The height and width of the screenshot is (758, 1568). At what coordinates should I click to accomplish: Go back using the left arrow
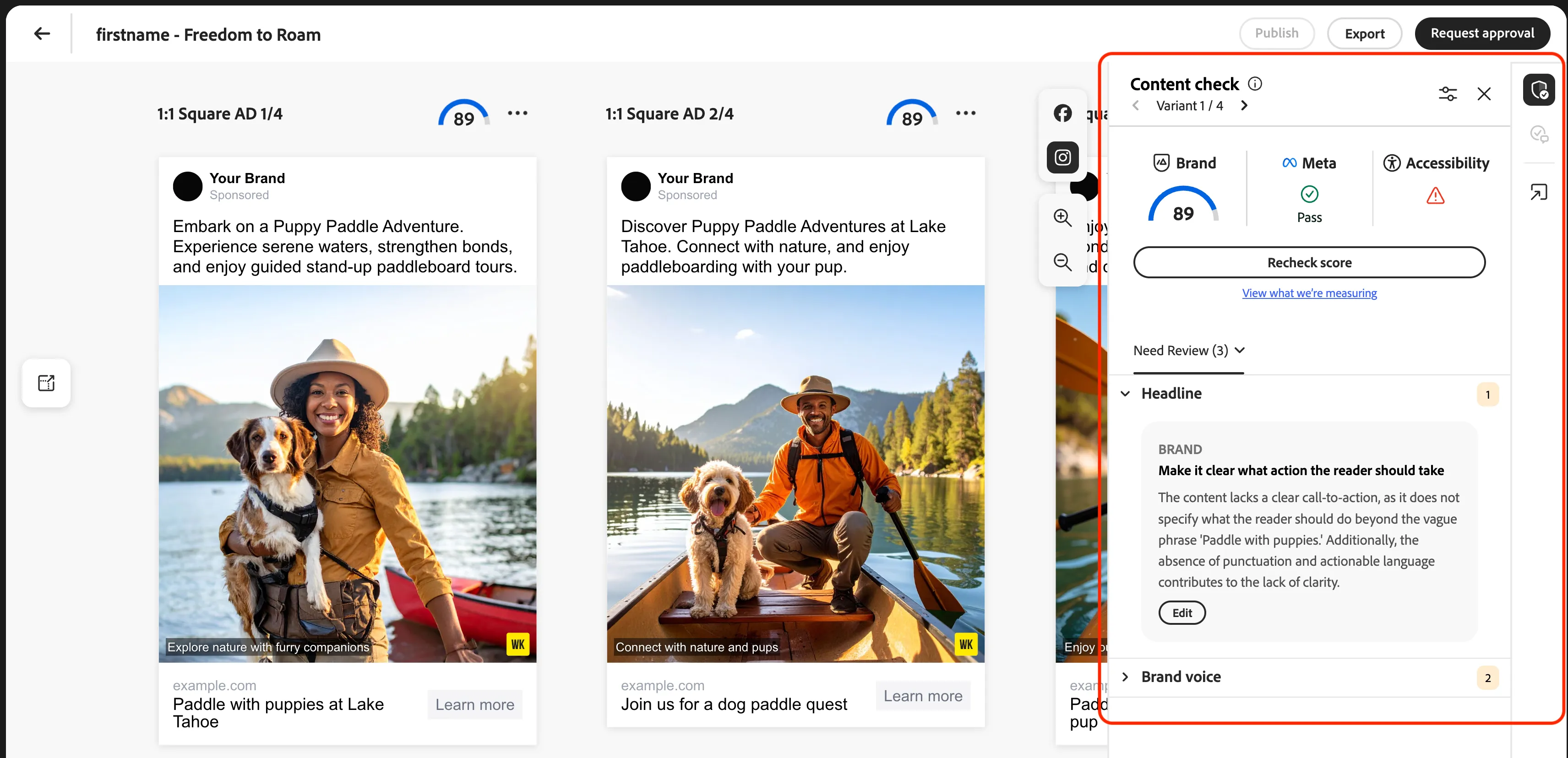click(41, 33)
